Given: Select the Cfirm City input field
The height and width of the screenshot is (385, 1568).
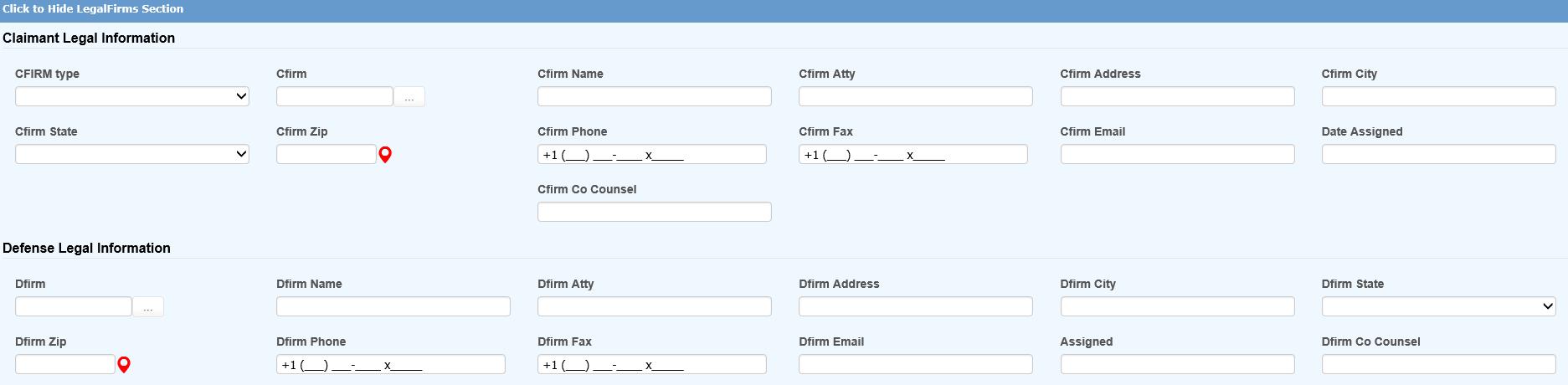Looking at the screenshot, I should pyautogui.click(x=1437, y=96).
